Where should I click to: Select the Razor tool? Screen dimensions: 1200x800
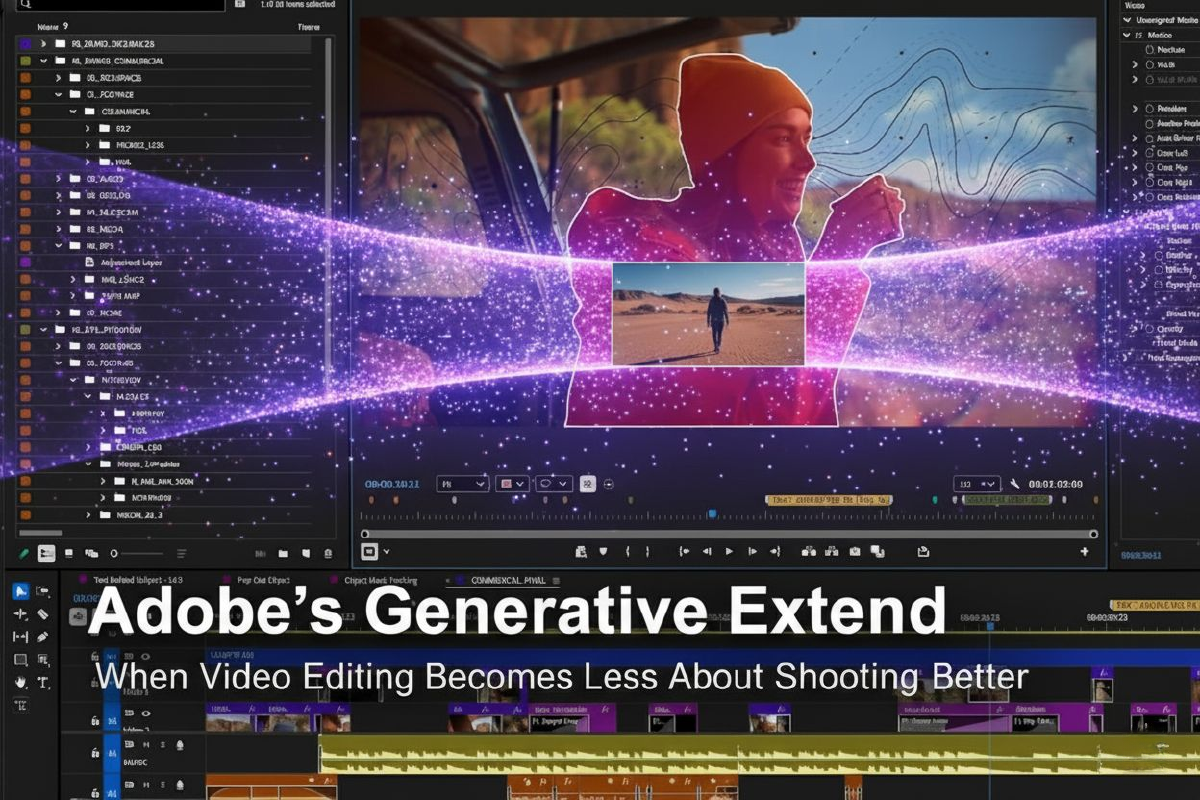point(43,614)
